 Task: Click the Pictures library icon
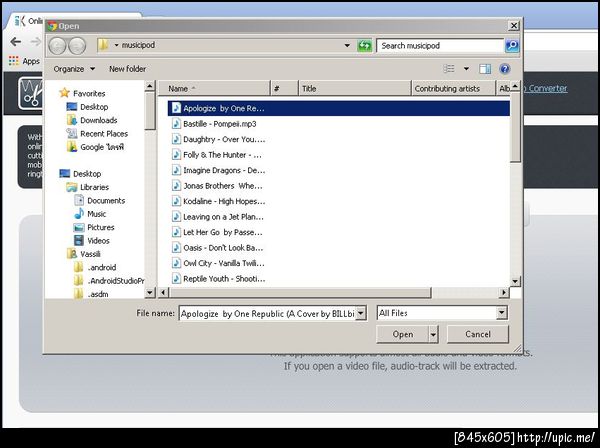[79, 227]
